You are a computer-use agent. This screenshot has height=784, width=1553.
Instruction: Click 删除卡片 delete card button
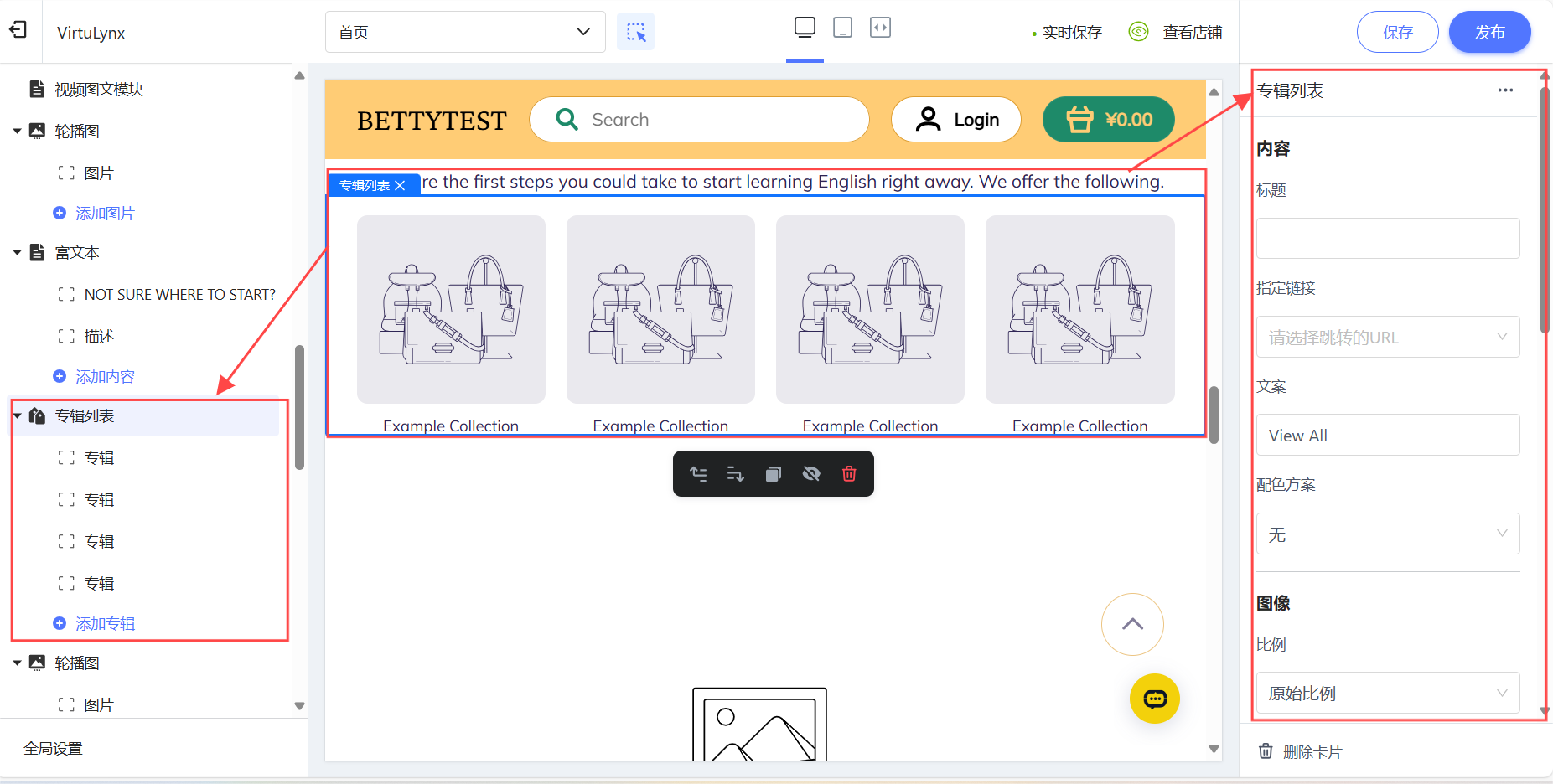1300,752
